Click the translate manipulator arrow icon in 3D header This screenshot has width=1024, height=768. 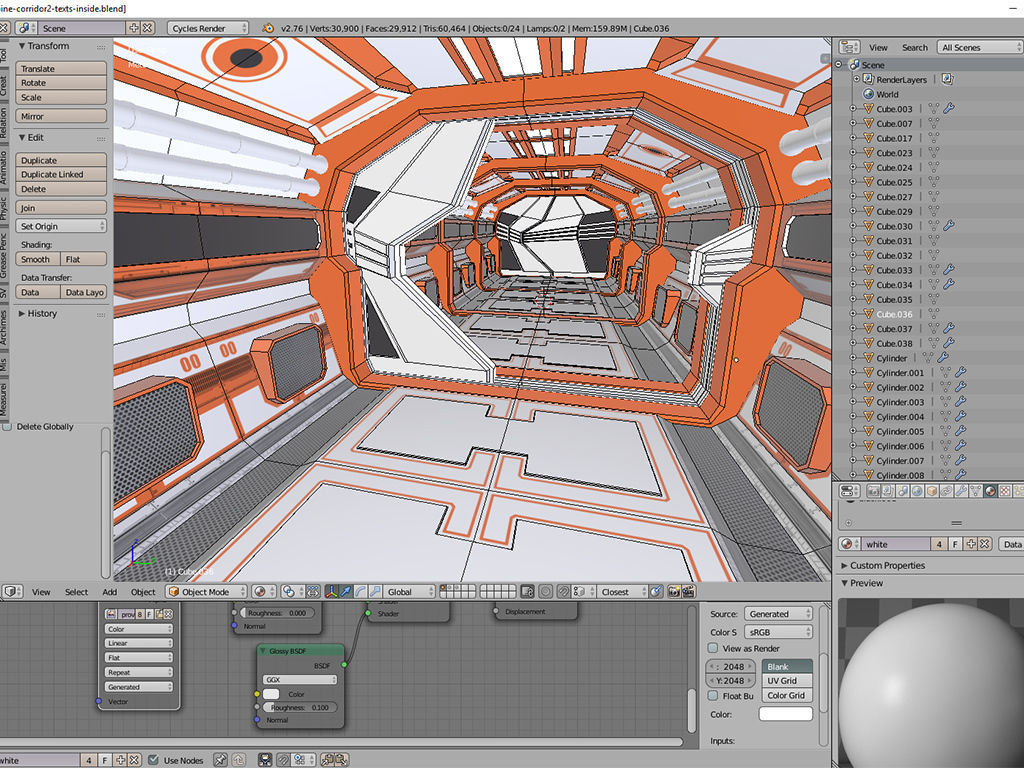(x=346, y=592)
